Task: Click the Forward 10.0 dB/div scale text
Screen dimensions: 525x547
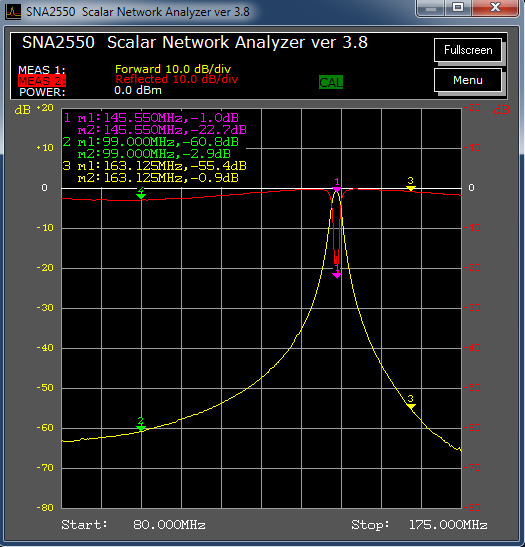Action: pos(173,69)
